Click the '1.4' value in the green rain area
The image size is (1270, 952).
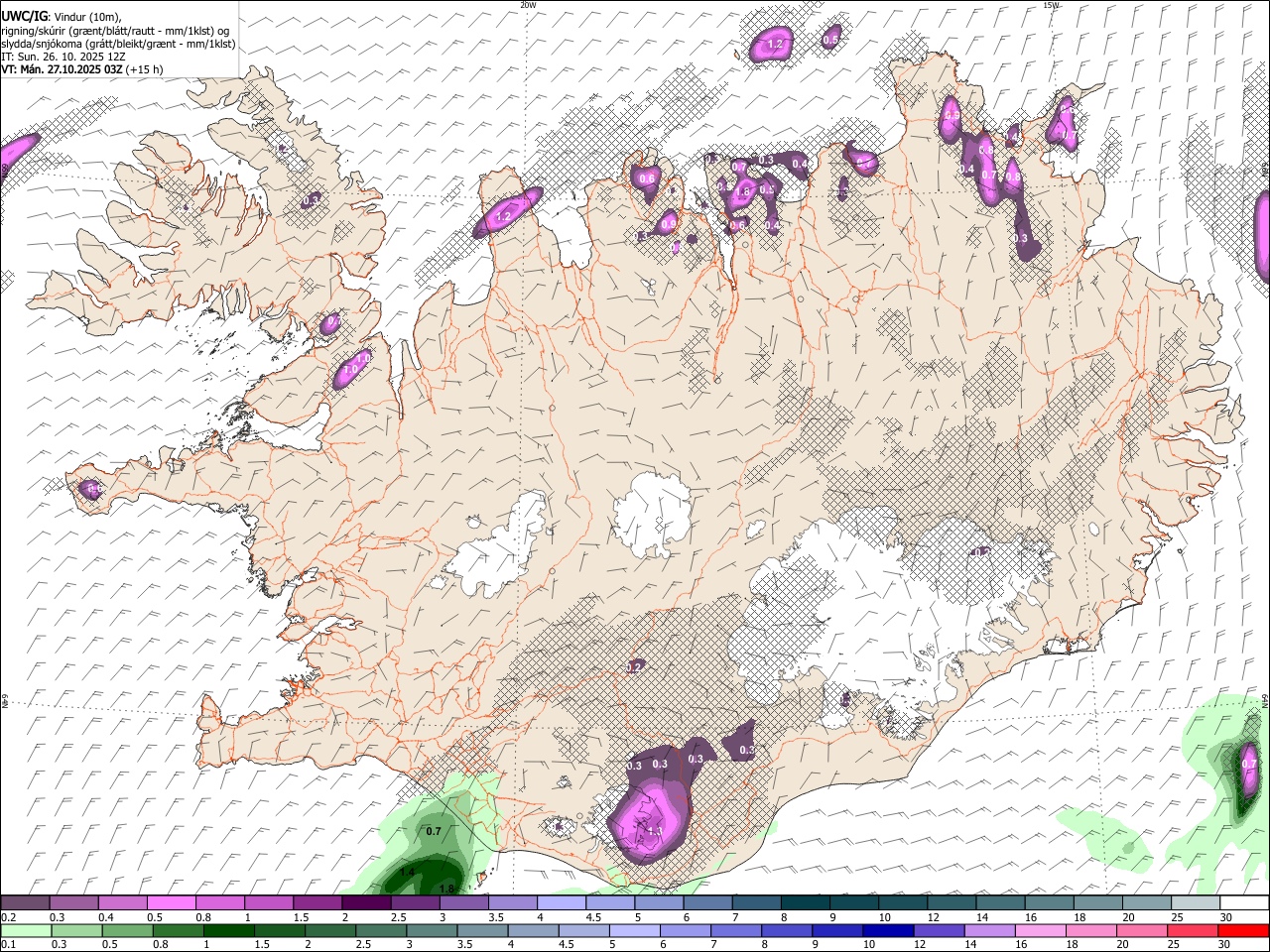[x=407, y=872]
